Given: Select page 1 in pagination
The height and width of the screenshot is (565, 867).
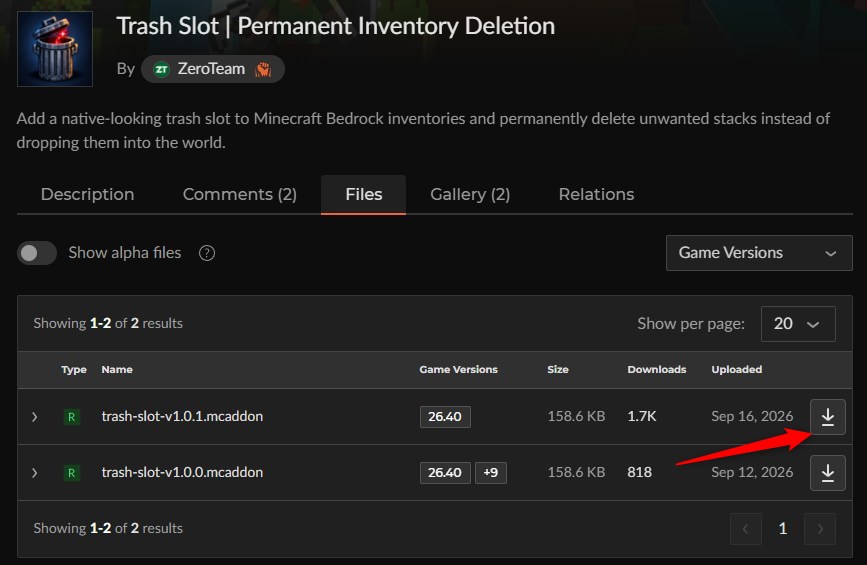Looking at the screenshot, I should click(x=782, y=529).
